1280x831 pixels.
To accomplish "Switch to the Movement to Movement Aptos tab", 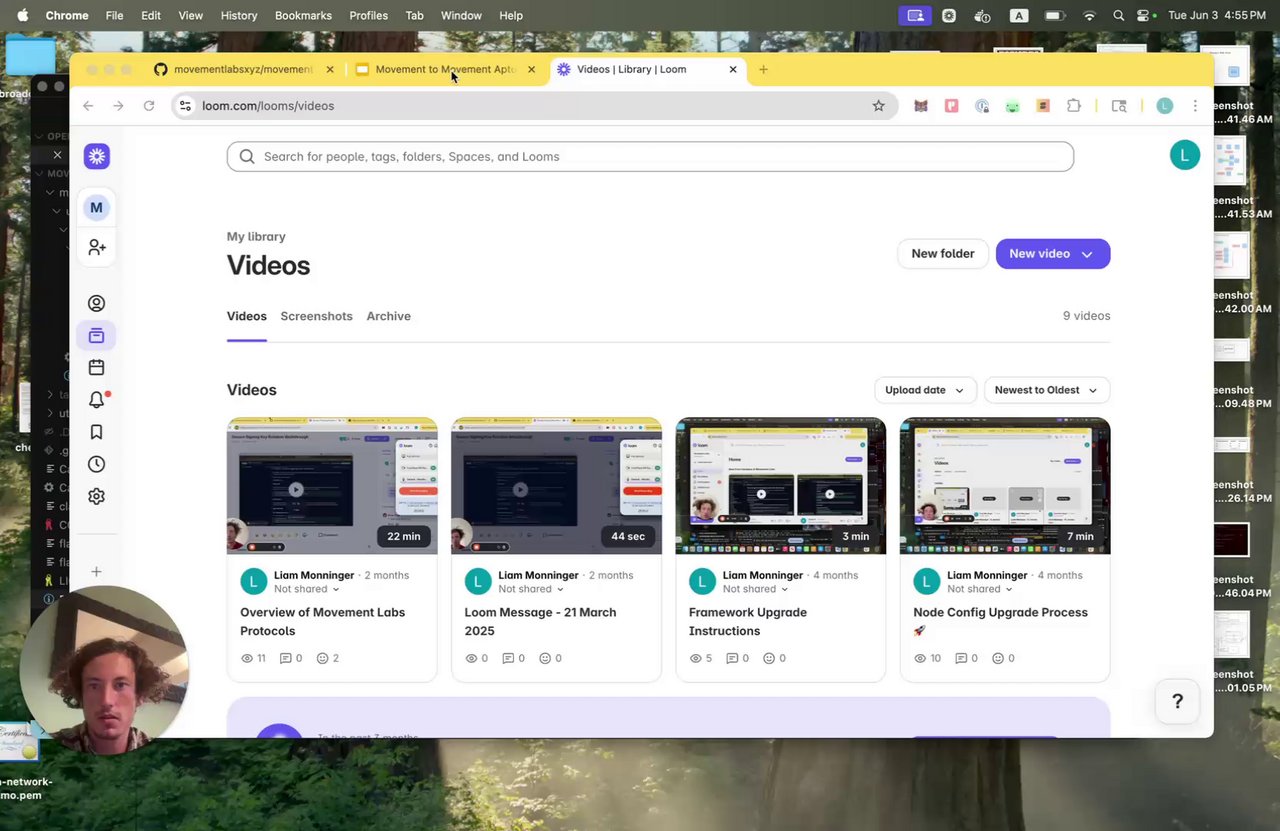I will click(x=445, y=69).
